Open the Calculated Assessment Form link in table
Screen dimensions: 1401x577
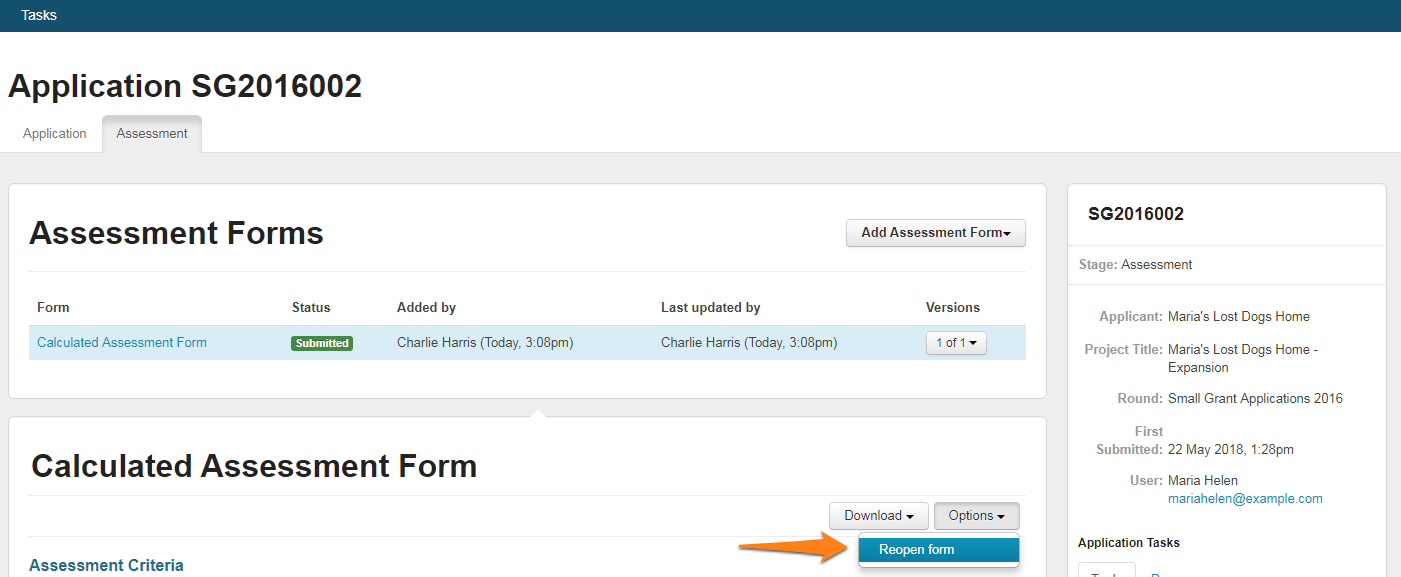[x=122, y=342]
